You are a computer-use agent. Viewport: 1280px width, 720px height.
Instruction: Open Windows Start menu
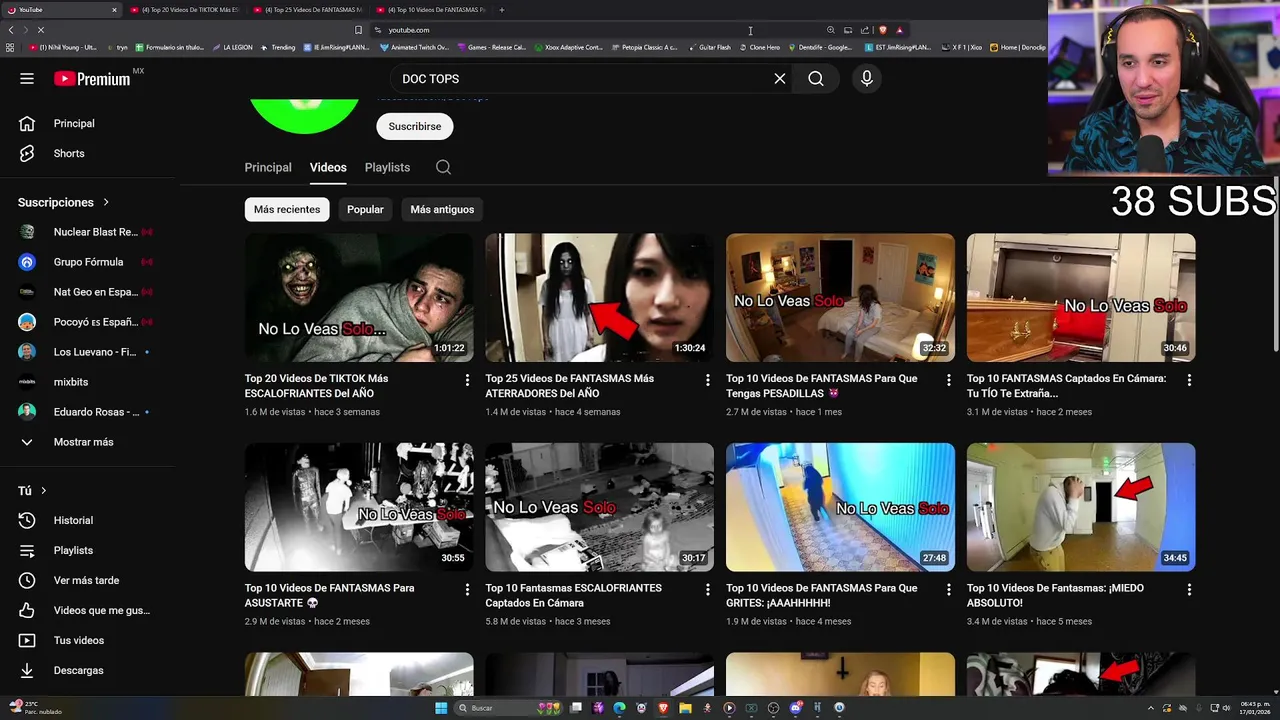pos(441,708)
